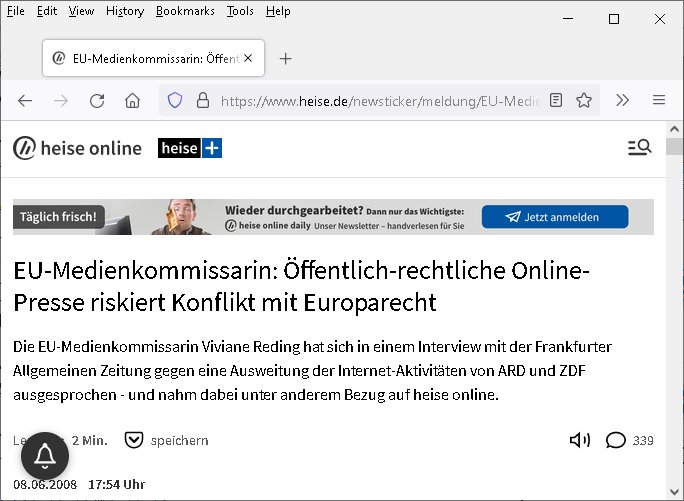The image size is (684, 501).
Task: Click the browser Back arrow
Action: click(x=25, y=100)
